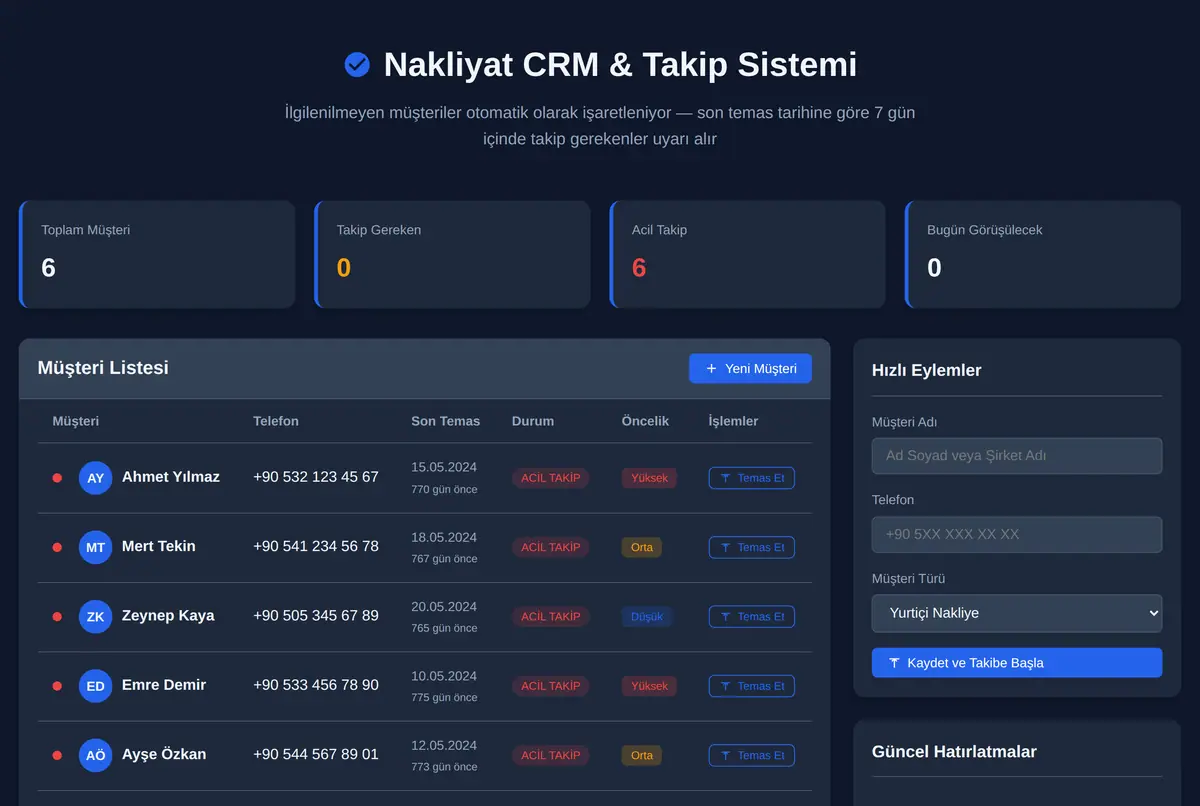
Task: Click the name Ahmet Yılmaz
Action: pos(171,477)
